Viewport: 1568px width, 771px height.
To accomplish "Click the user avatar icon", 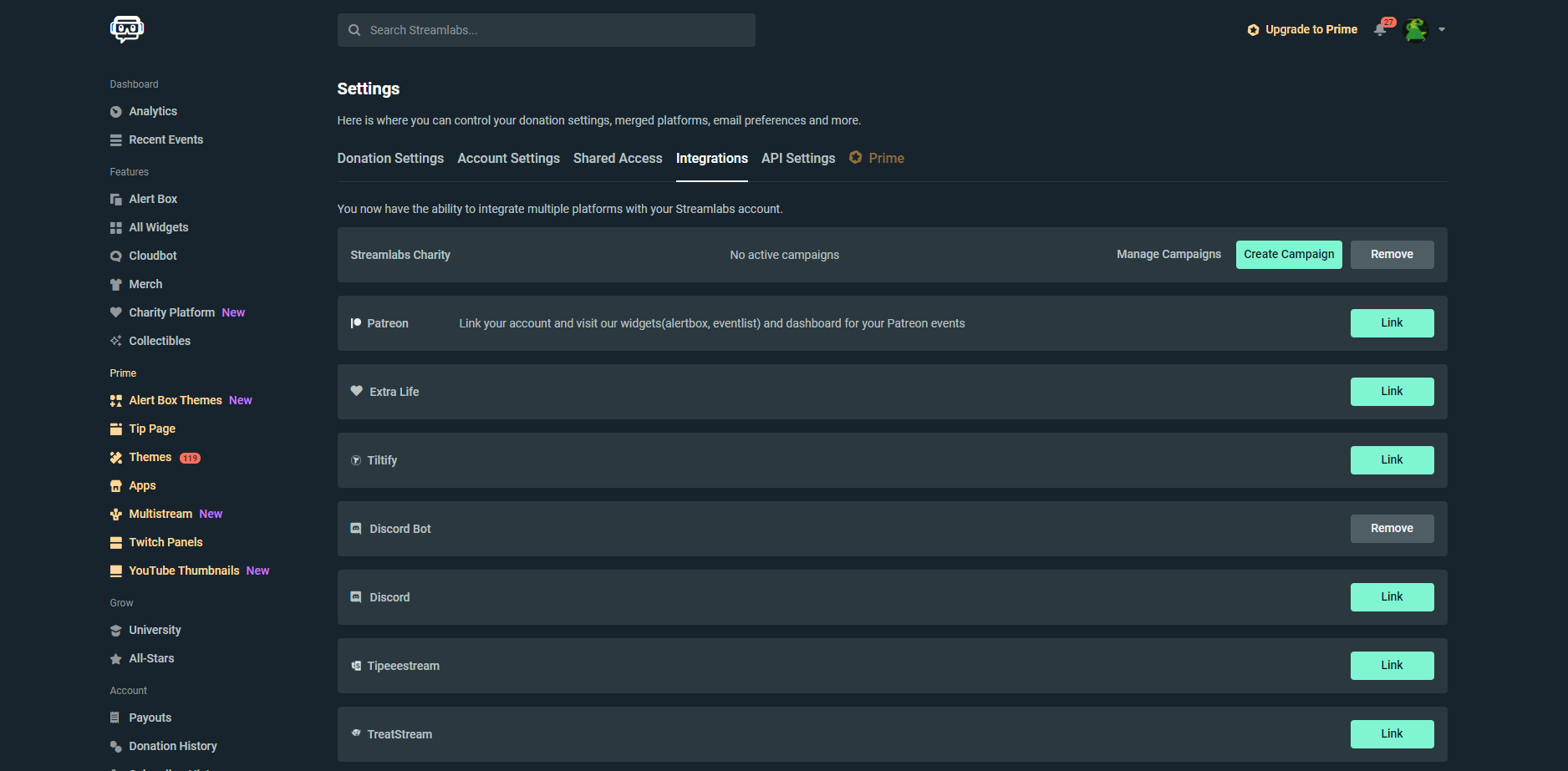I will coord(1416,29).
